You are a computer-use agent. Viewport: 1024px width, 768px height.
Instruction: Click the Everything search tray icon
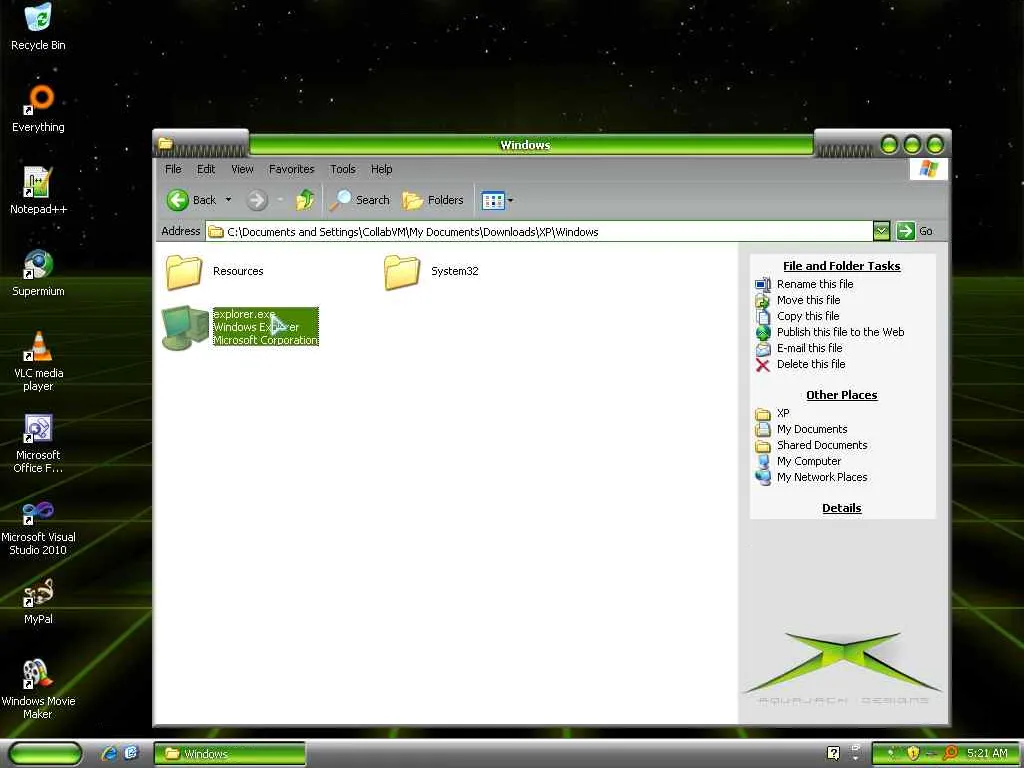[950, 754]
